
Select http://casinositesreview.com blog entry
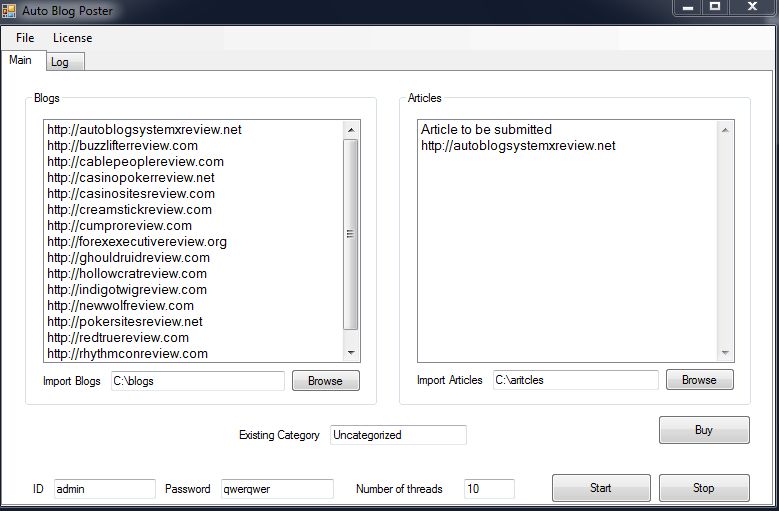131,193
